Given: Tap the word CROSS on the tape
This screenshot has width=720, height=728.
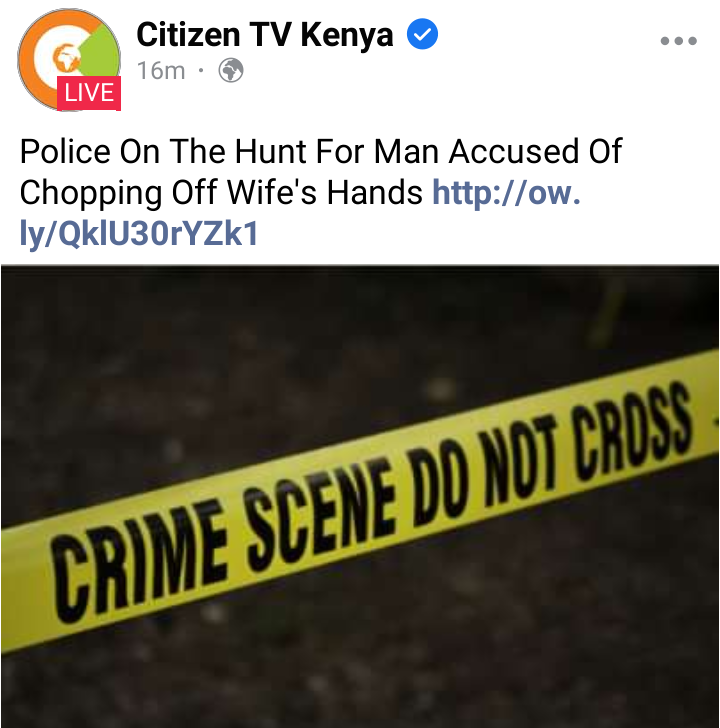Looking at the screenshot, I should click(x=632, y=431).
